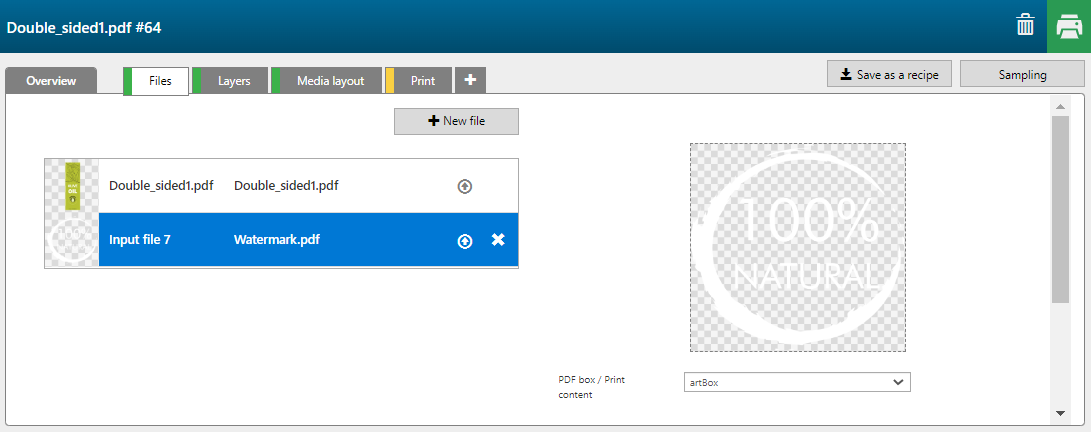Click Save as a recipe button
The image size is (1091, 432).
point(889,74)
